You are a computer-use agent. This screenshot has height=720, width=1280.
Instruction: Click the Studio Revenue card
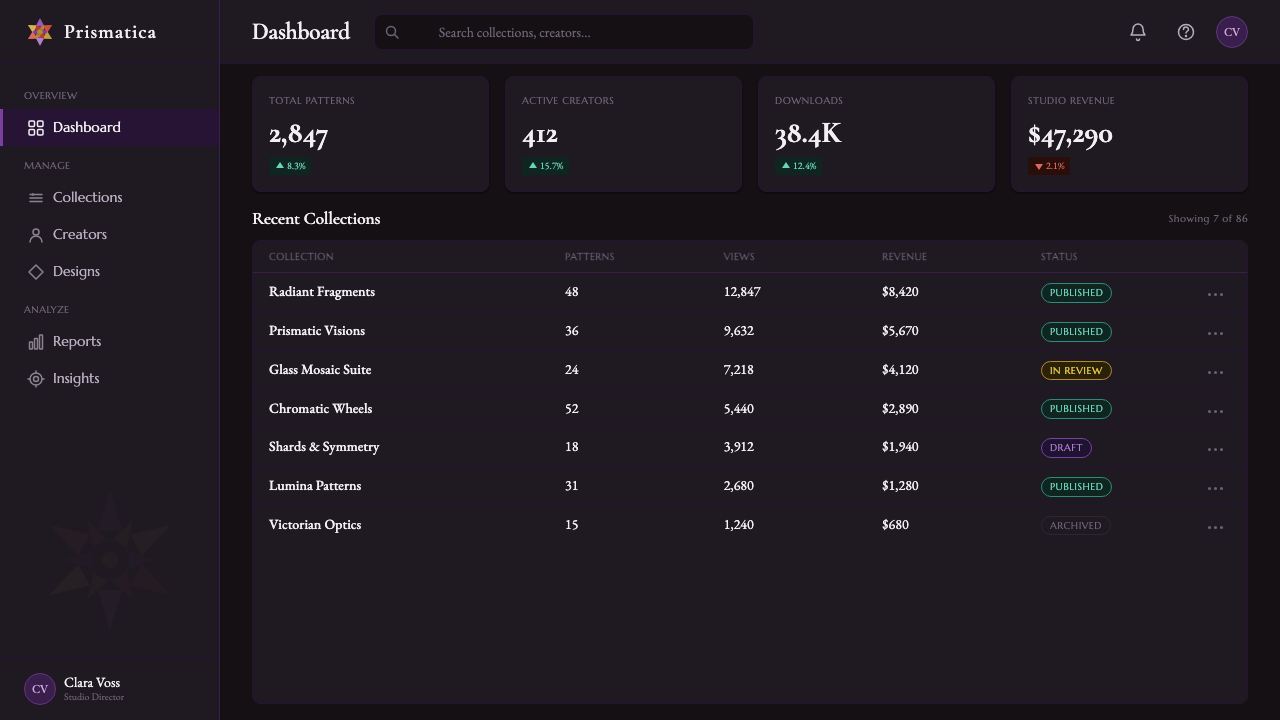(x=1129, y=134)
